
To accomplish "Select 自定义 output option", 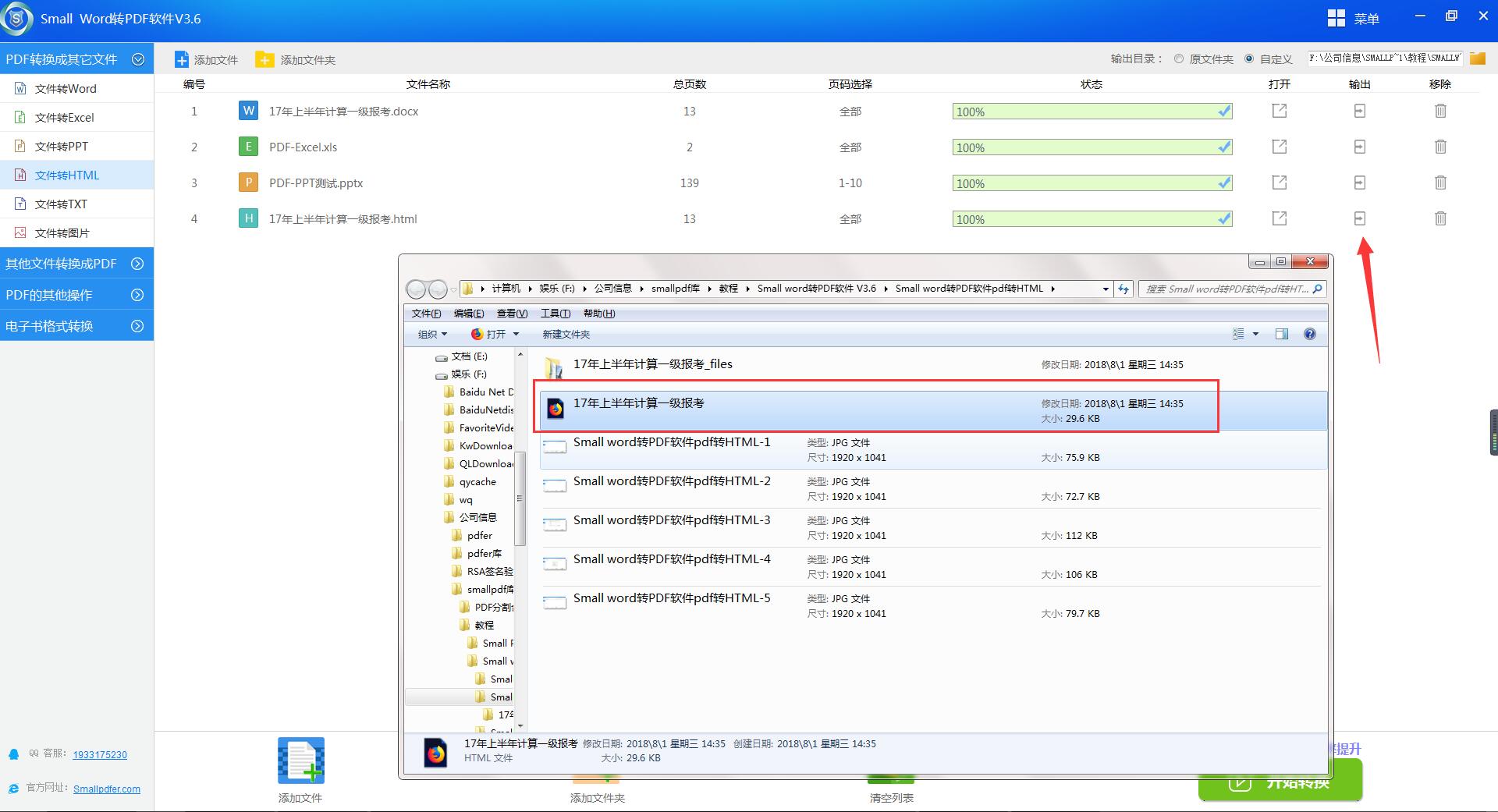I will point(1249,59).
